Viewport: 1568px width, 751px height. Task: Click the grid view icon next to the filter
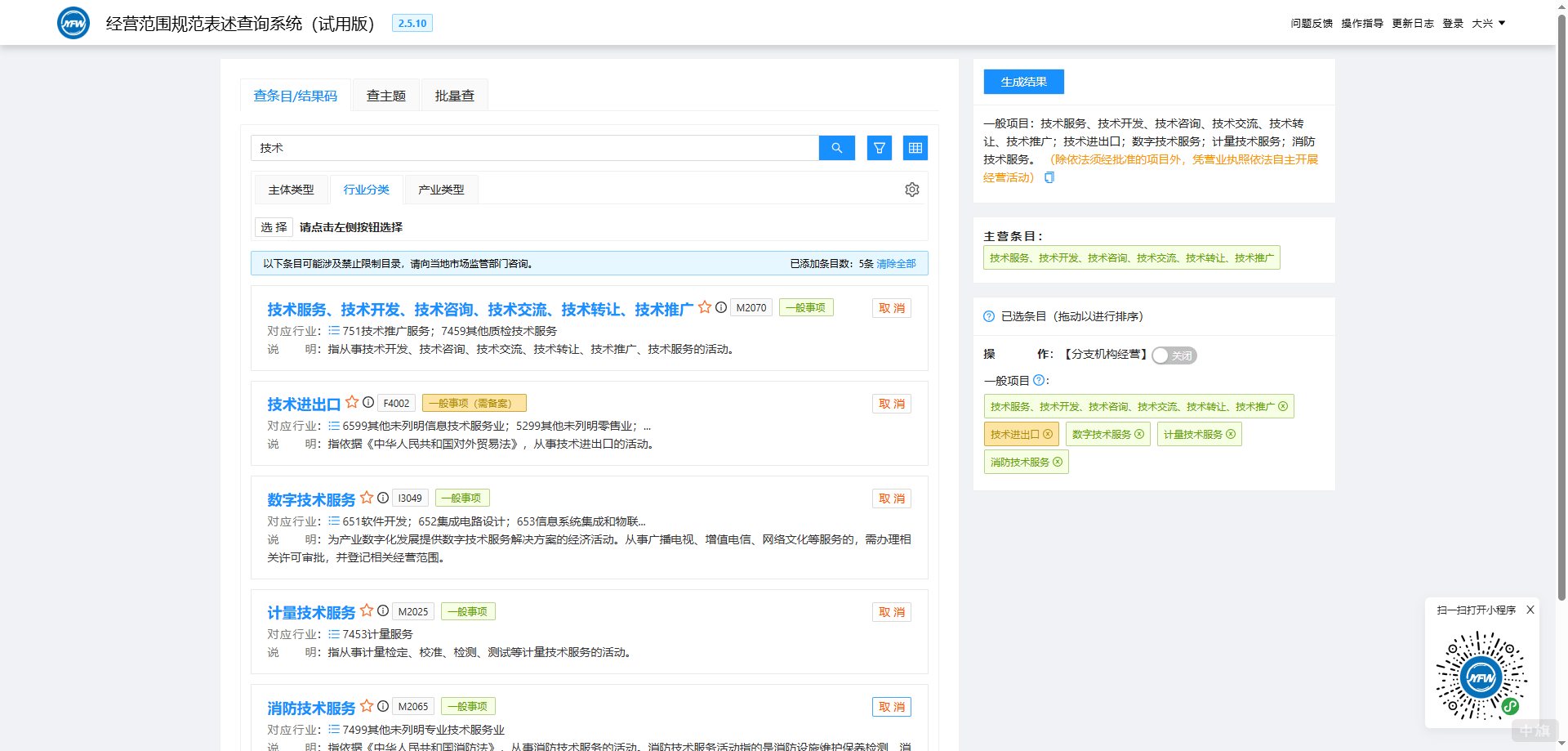coord(915,148)
